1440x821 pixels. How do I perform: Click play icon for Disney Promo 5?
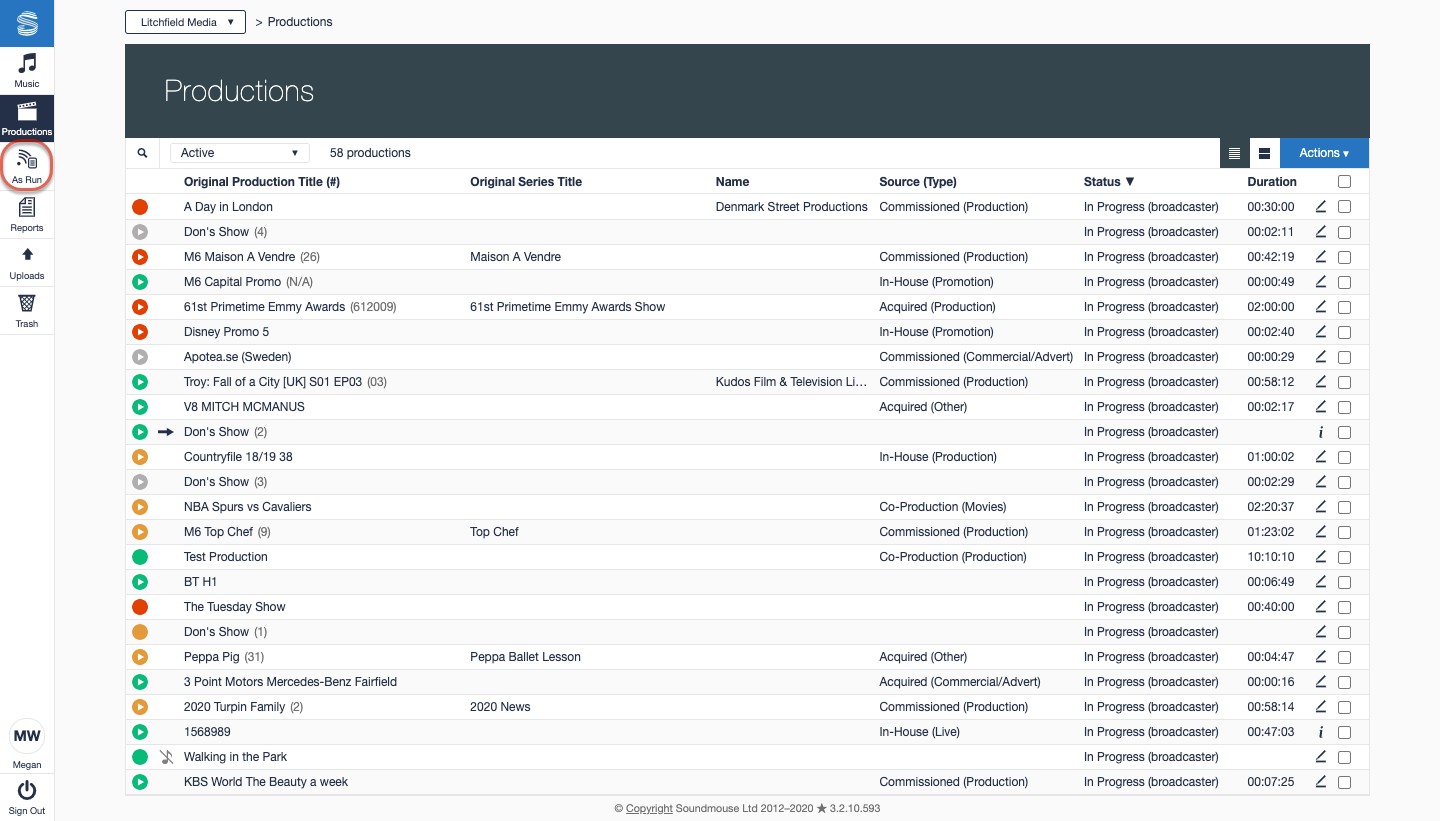point(140,332)
